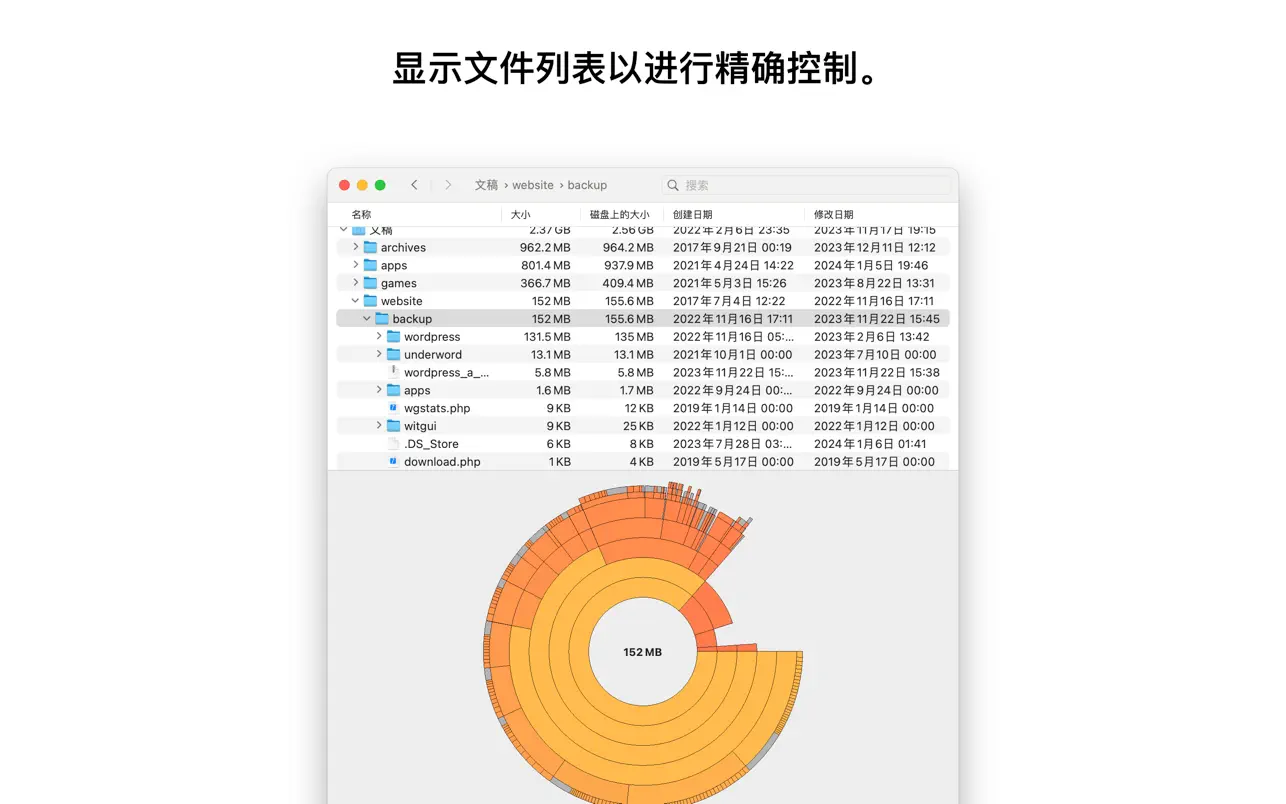
Task: Click the wordpress folder icon
Action: coord(394,337)
